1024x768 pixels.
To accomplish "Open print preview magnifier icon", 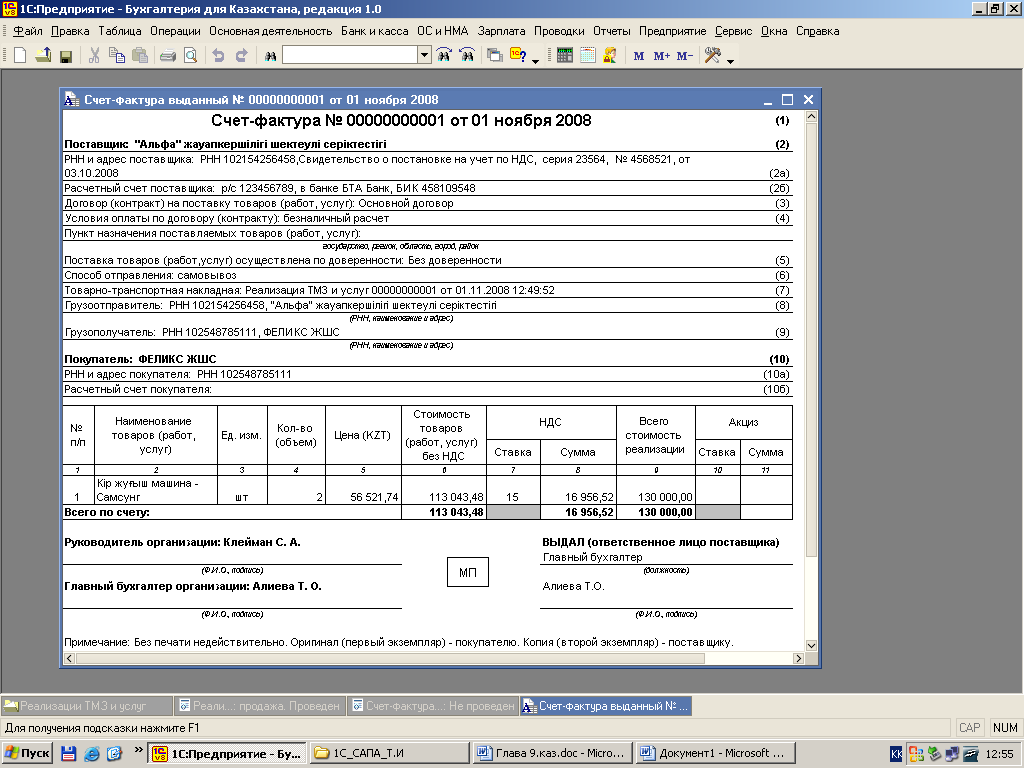I will (190, 56).
